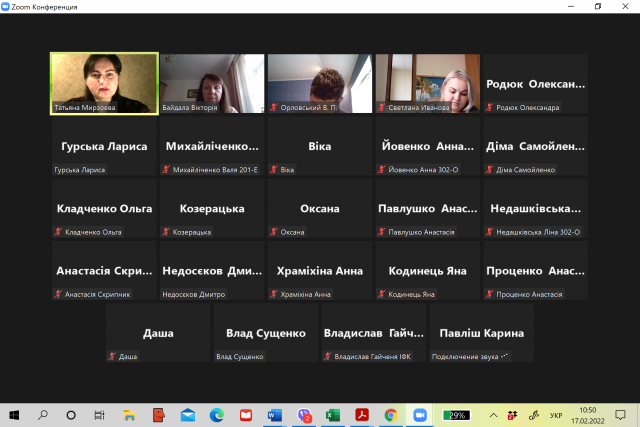The height and width of the screenshot is (427, 640).
Task: Click muted mic icon beside Недашківська Ліна 302-О
Action: tap(489, 232)
